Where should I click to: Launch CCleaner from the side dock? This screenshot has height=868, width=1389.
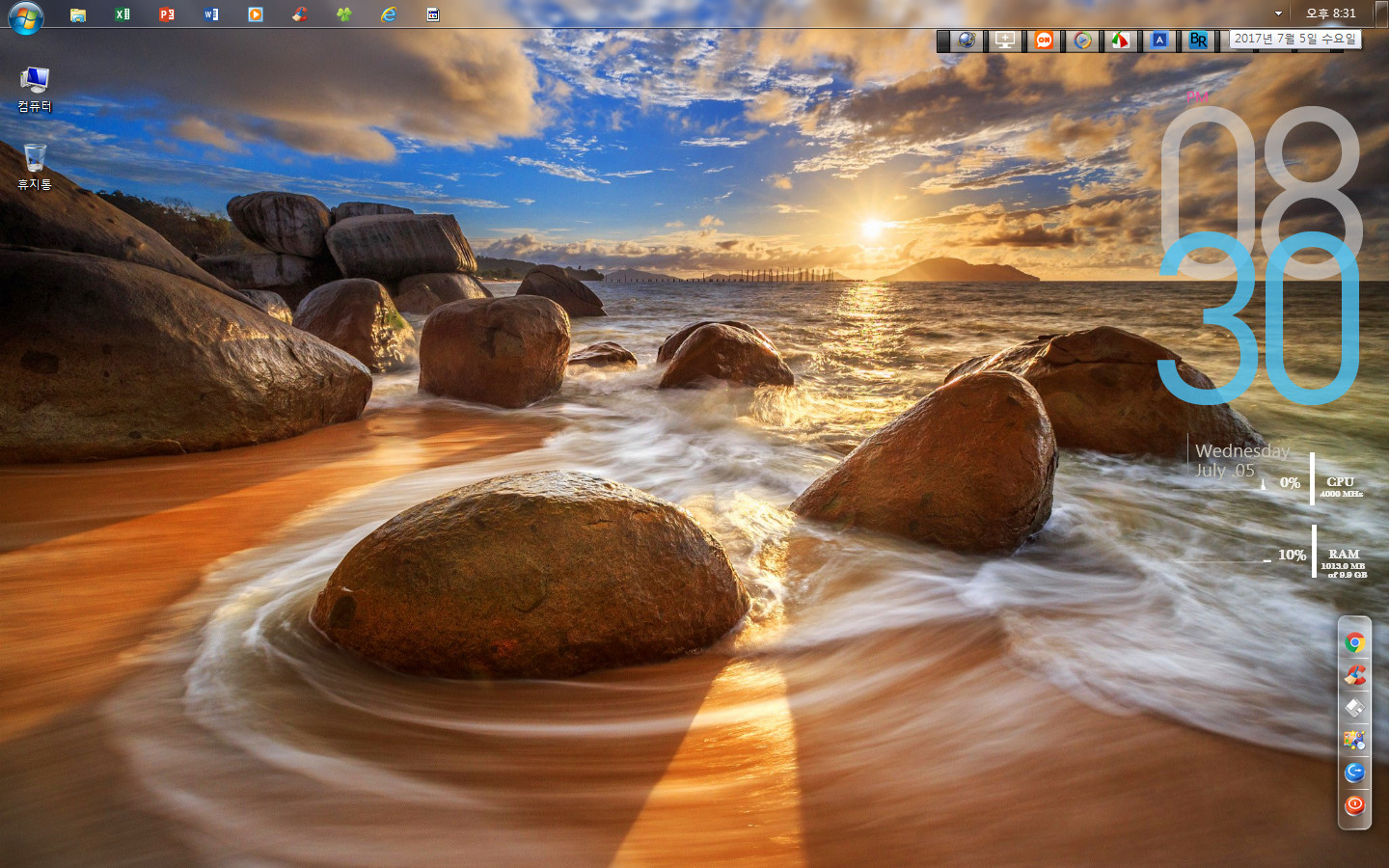pyautogui.click(x=1354, y=675)
